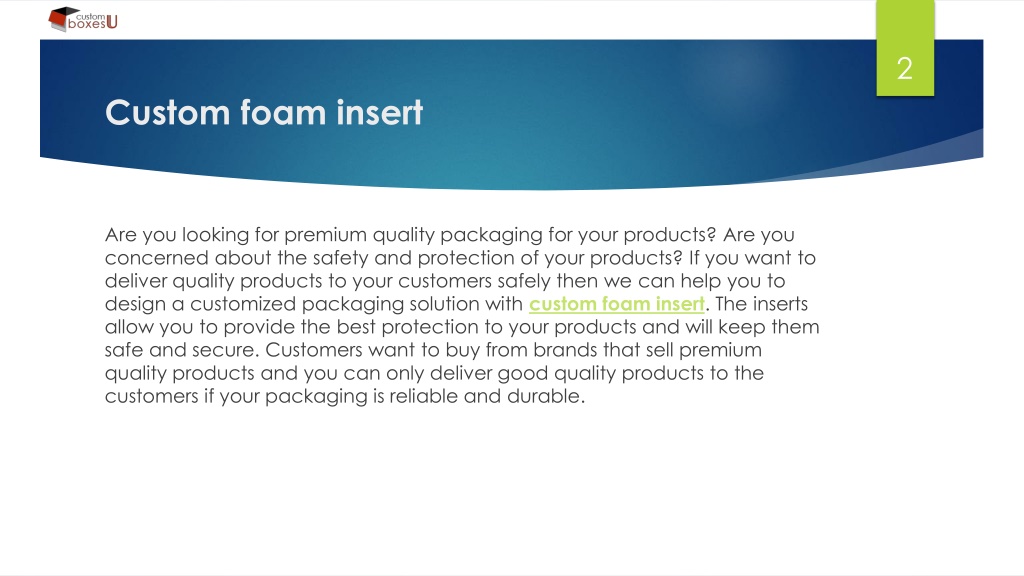The width and height of the screenshot is (1024, 576).
Task: Click the word 'insert' in the slide title
Action: [379, 112]
